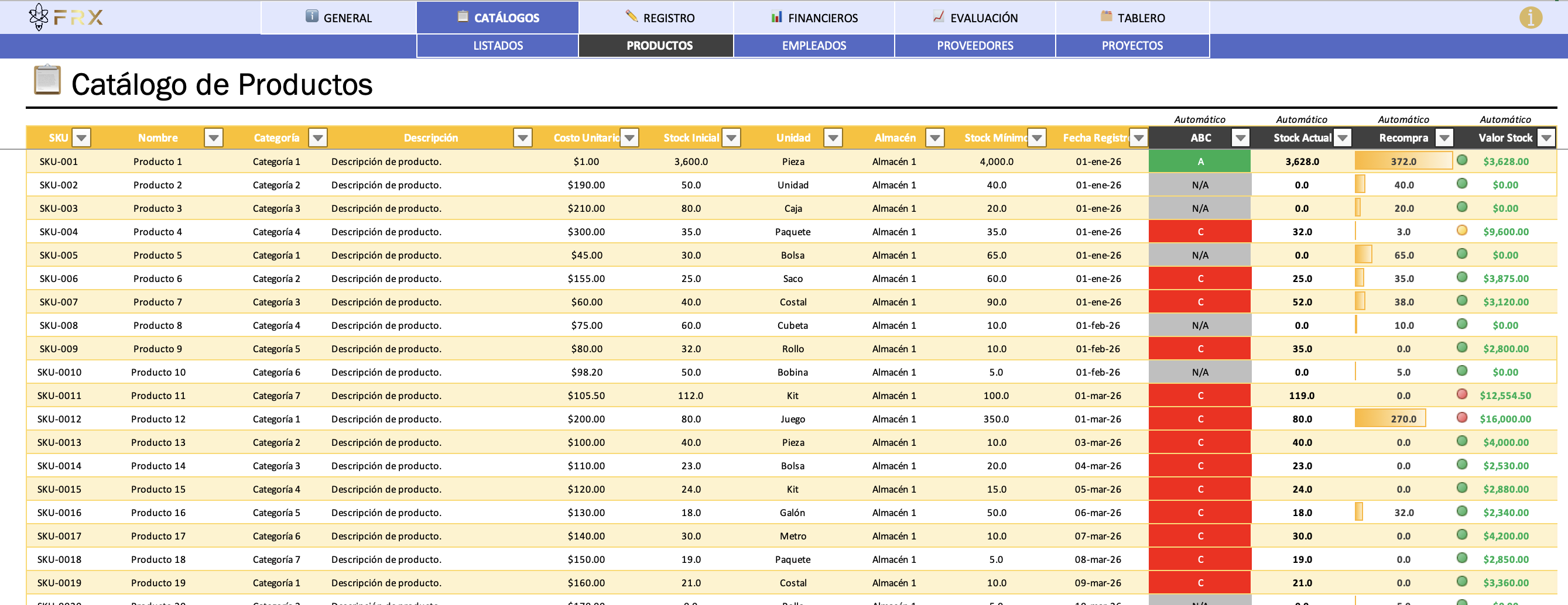The image size is (1568, 605).
Task: Click the gold information icon
Action: click(1531, 18)
